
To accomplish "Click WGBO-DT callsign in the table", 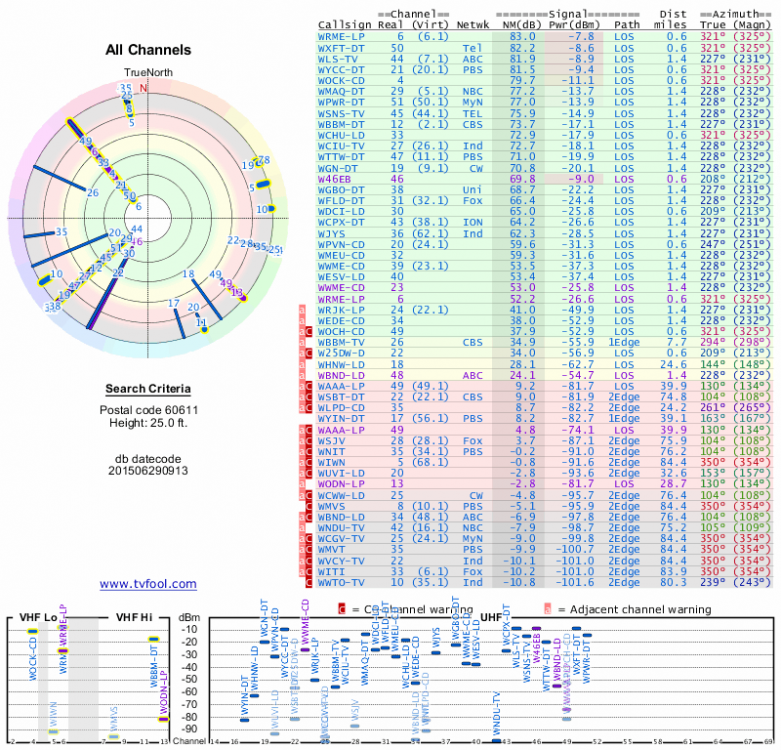I will (341, 190).
